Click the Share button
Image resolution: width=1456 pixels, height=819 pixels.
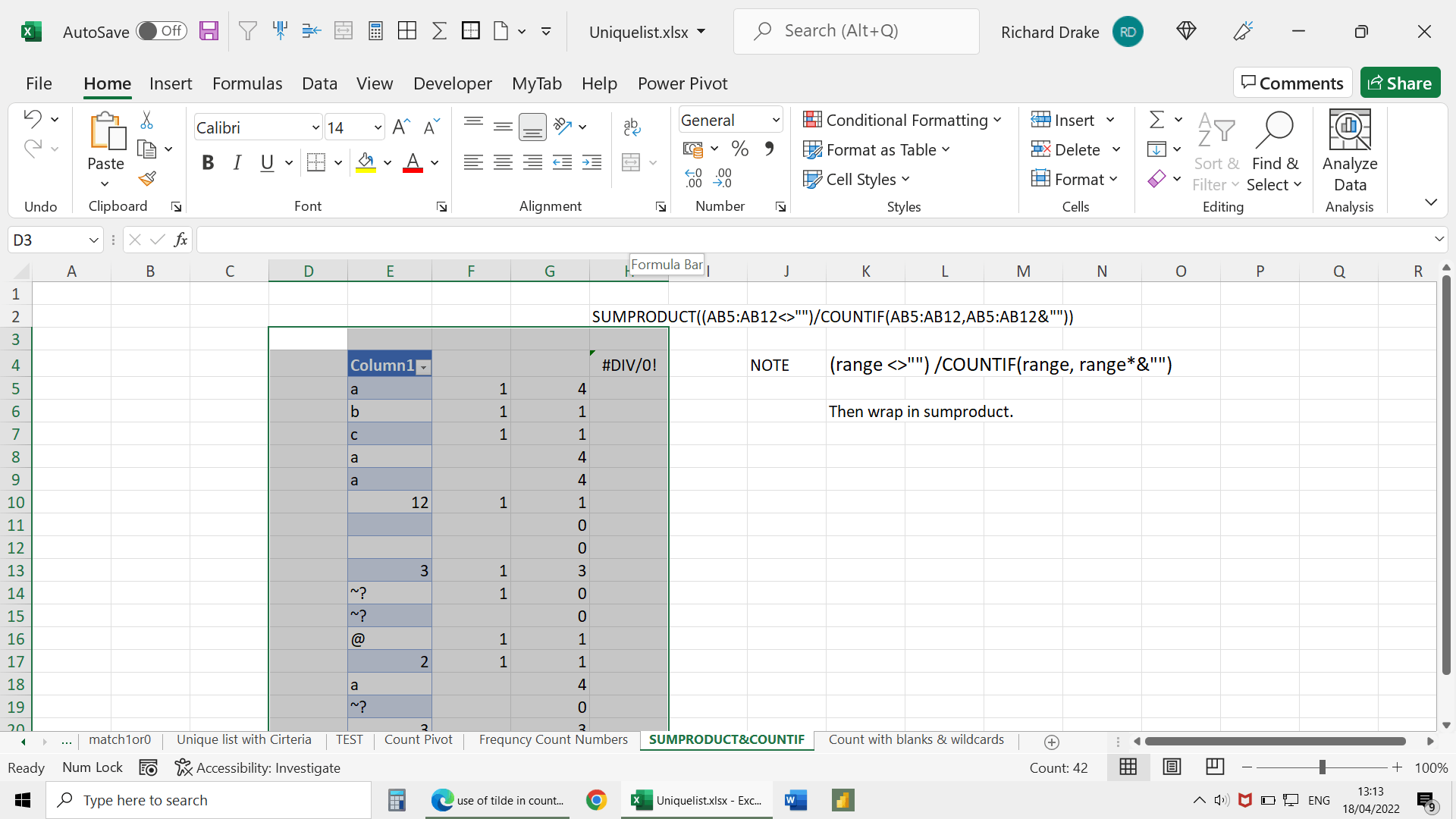click(1400, 83)
